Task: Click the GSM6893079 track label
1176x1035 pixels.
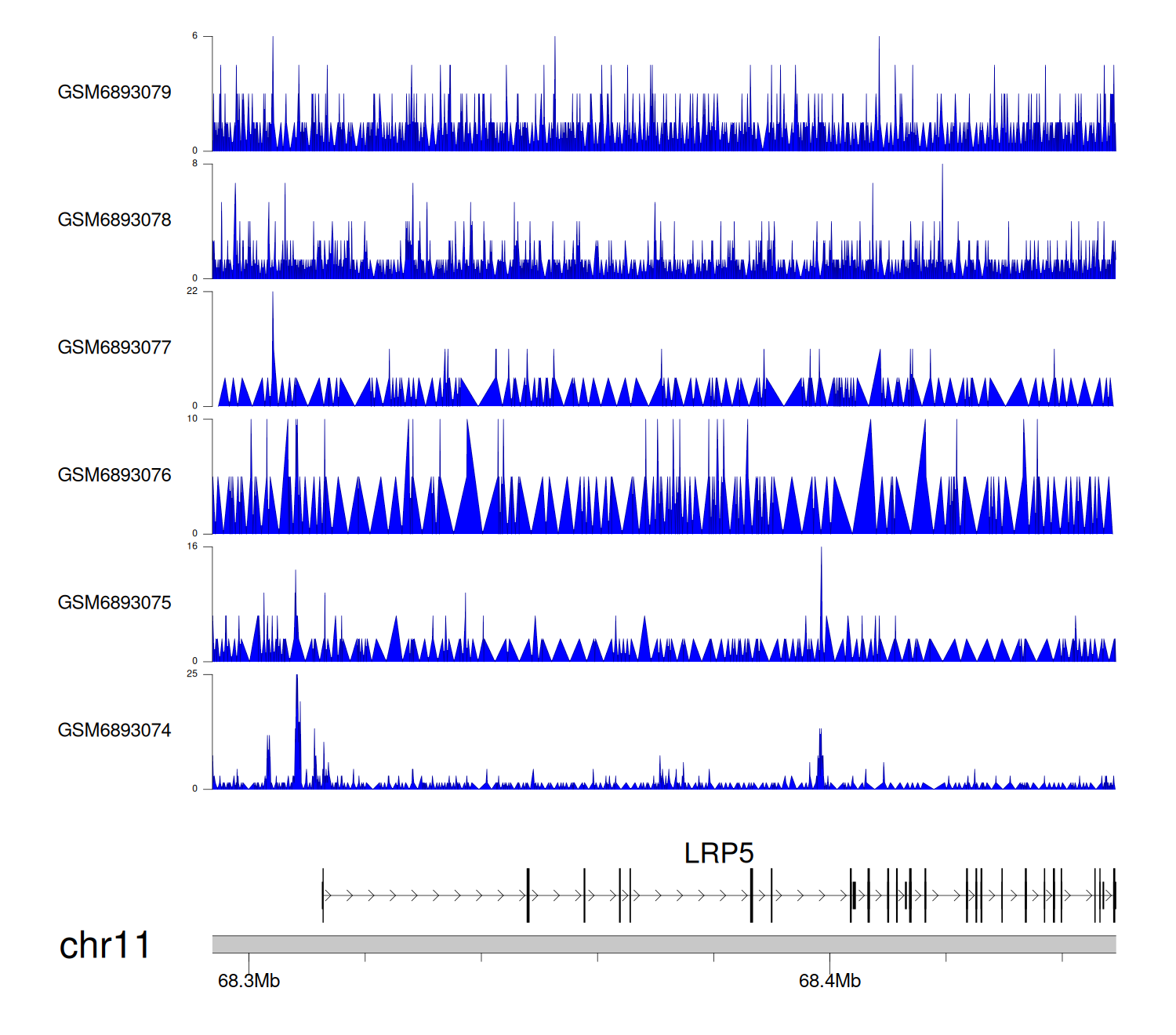Action: pos(114,93)
